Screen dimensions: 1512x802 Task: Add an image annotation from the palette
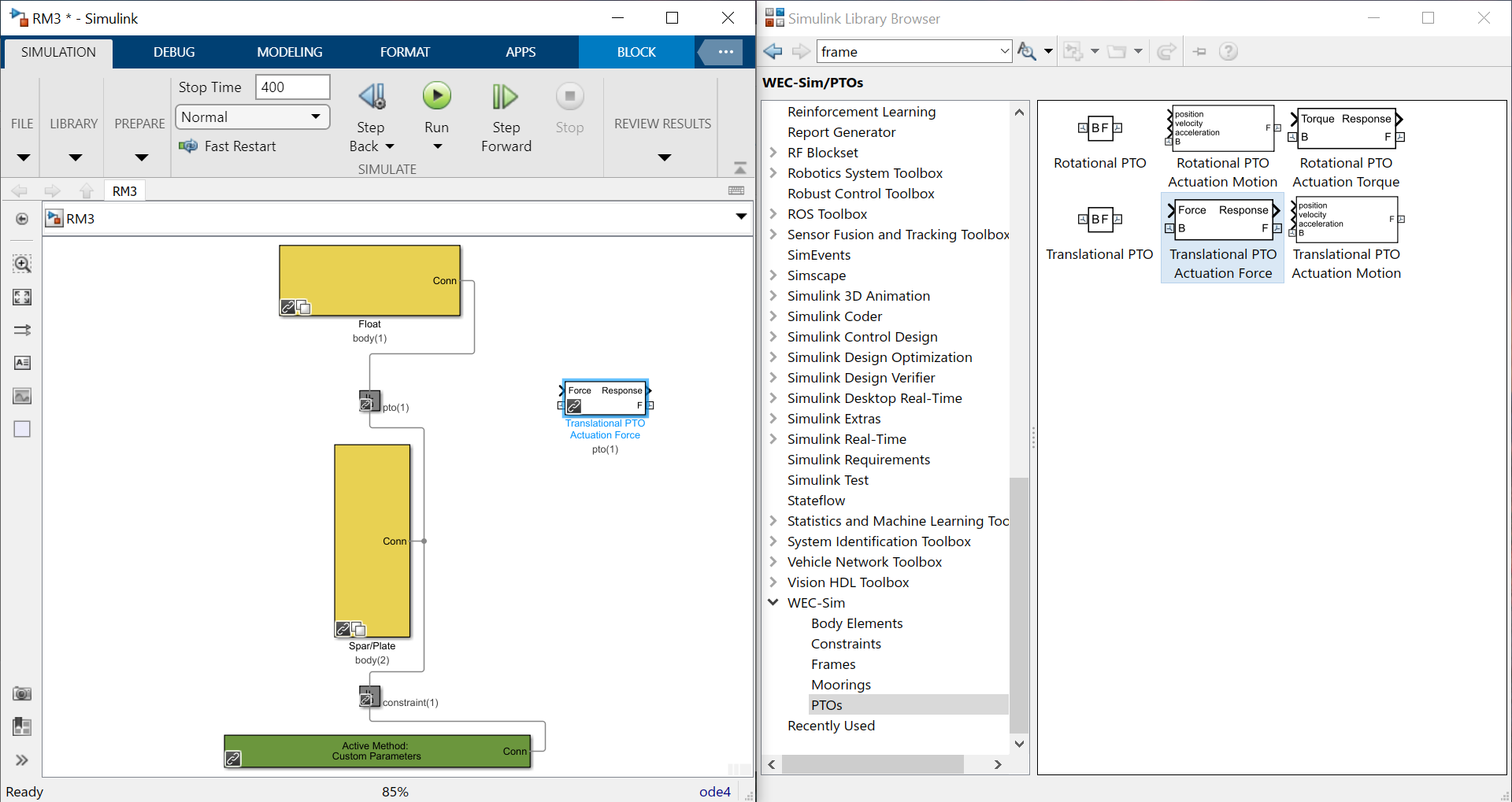point(22,396)
